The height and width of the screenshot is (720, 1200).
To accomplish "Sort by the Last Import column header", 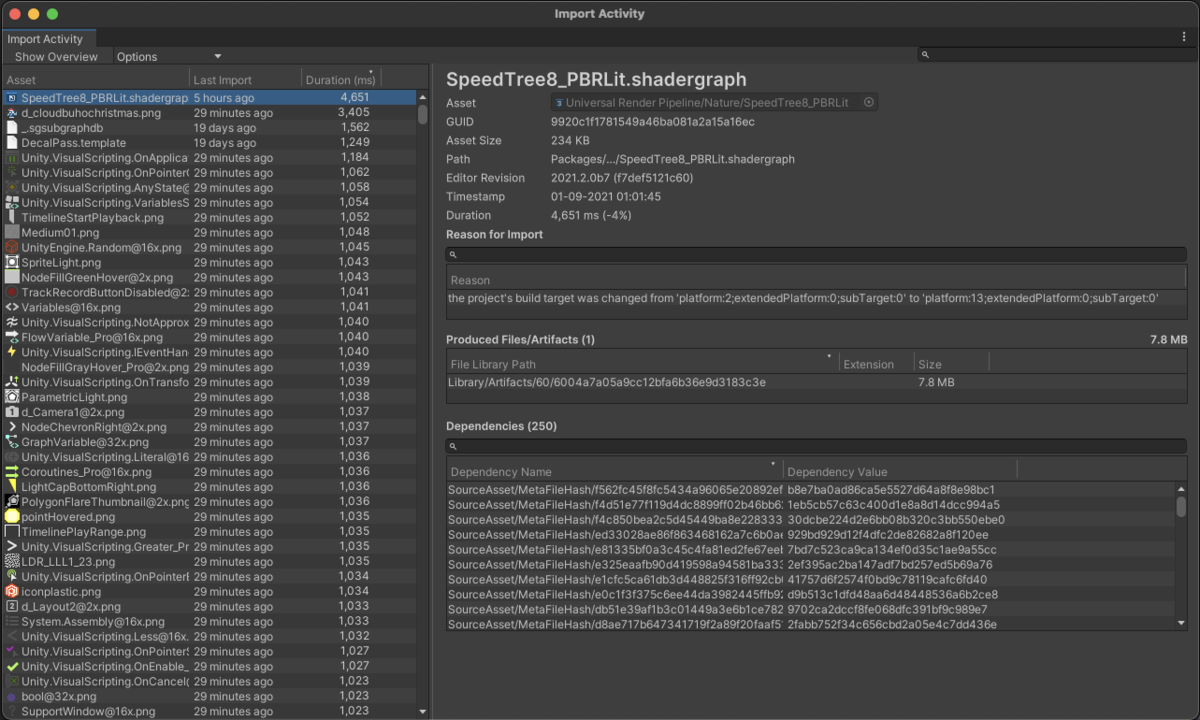I will [x=245, y=79].
